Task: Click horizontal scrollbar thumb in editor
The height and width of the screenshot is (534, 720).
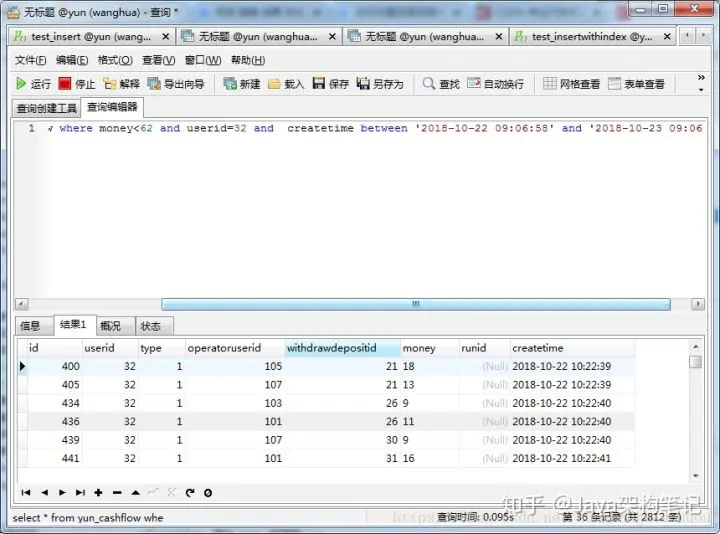Action: pos(416,304)
